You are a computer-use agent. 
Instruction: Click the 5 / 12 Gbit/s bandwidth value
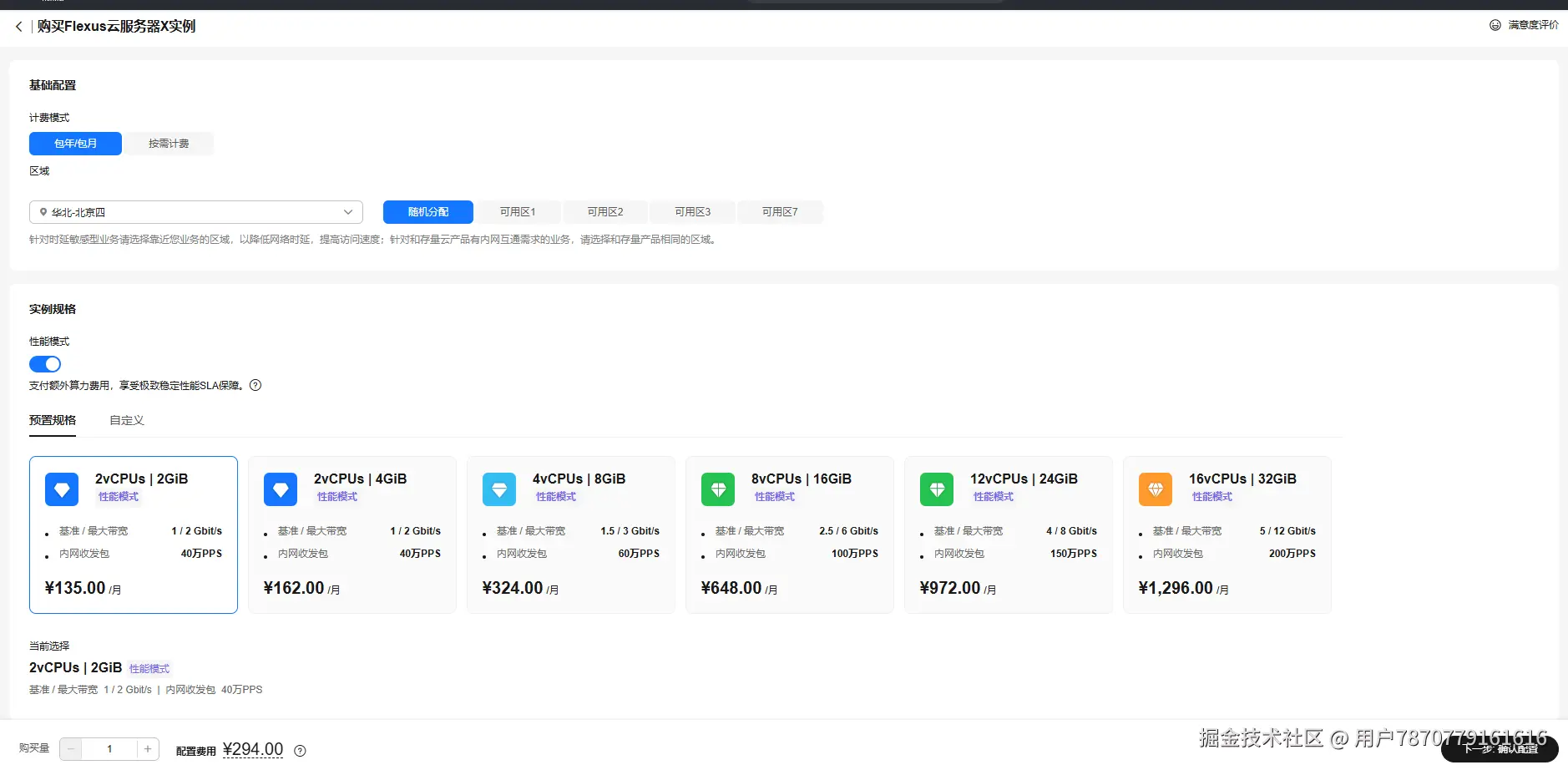(1287, 531)
